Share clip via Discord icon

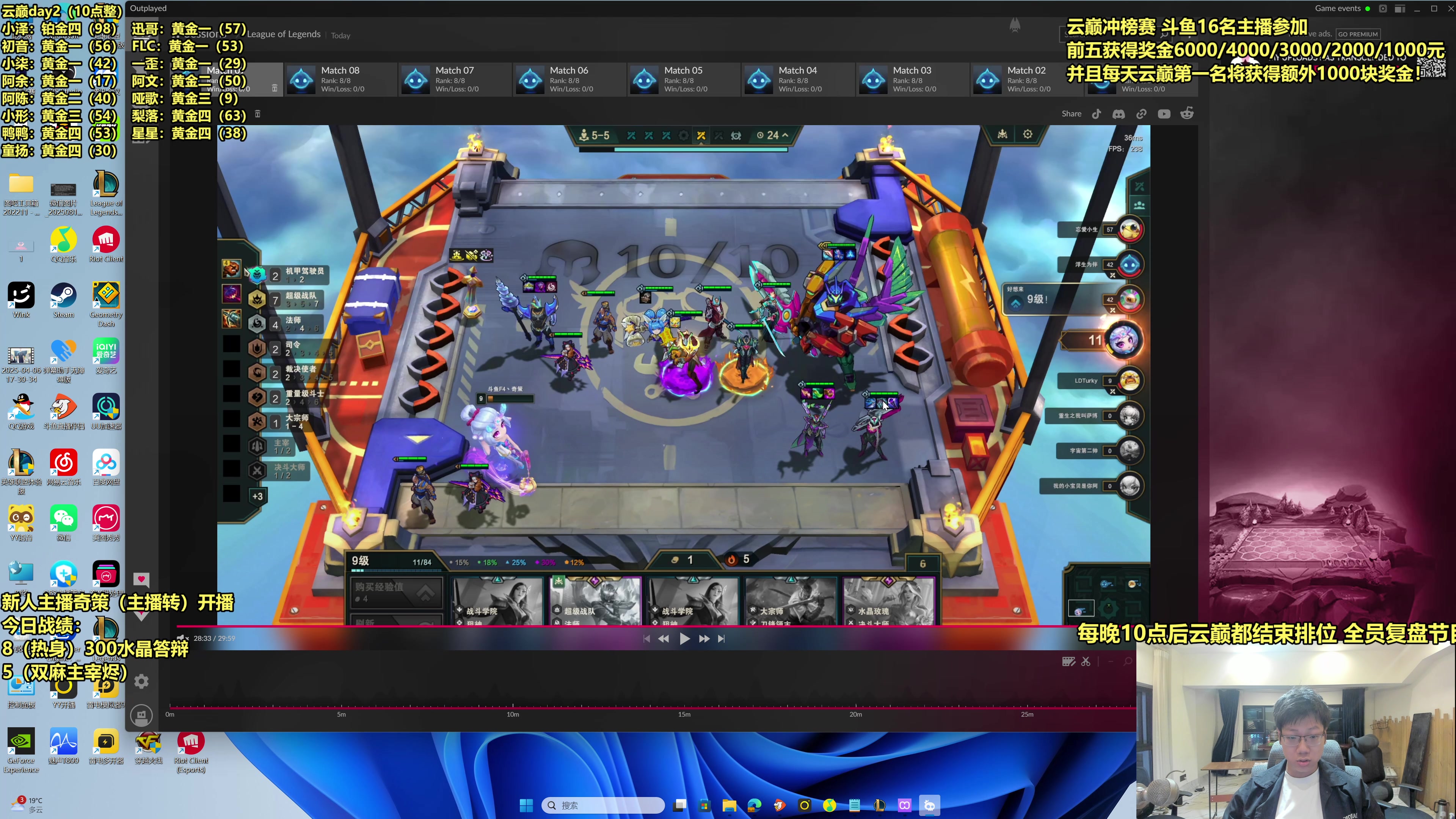(x=1119, y=114)
